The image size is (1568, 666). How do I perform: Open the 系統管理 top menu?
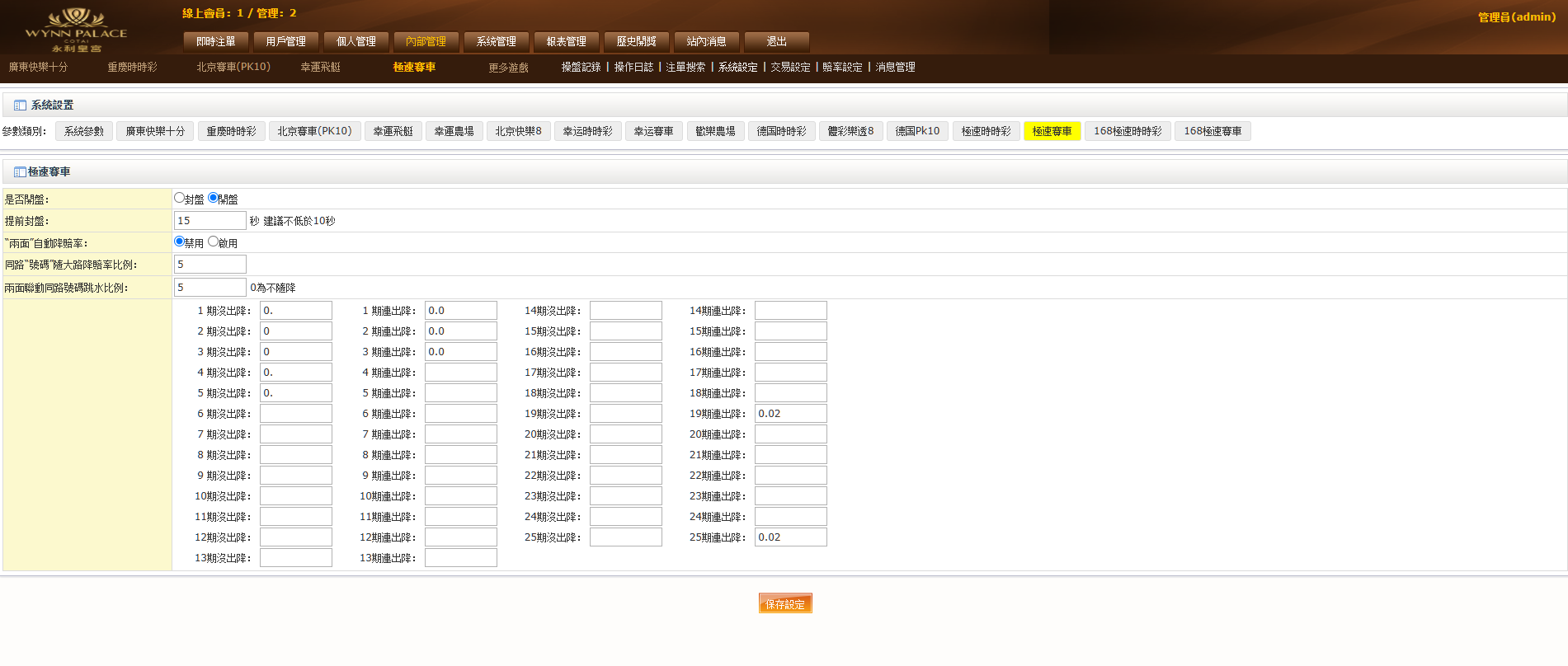click(x=496, y=41)
